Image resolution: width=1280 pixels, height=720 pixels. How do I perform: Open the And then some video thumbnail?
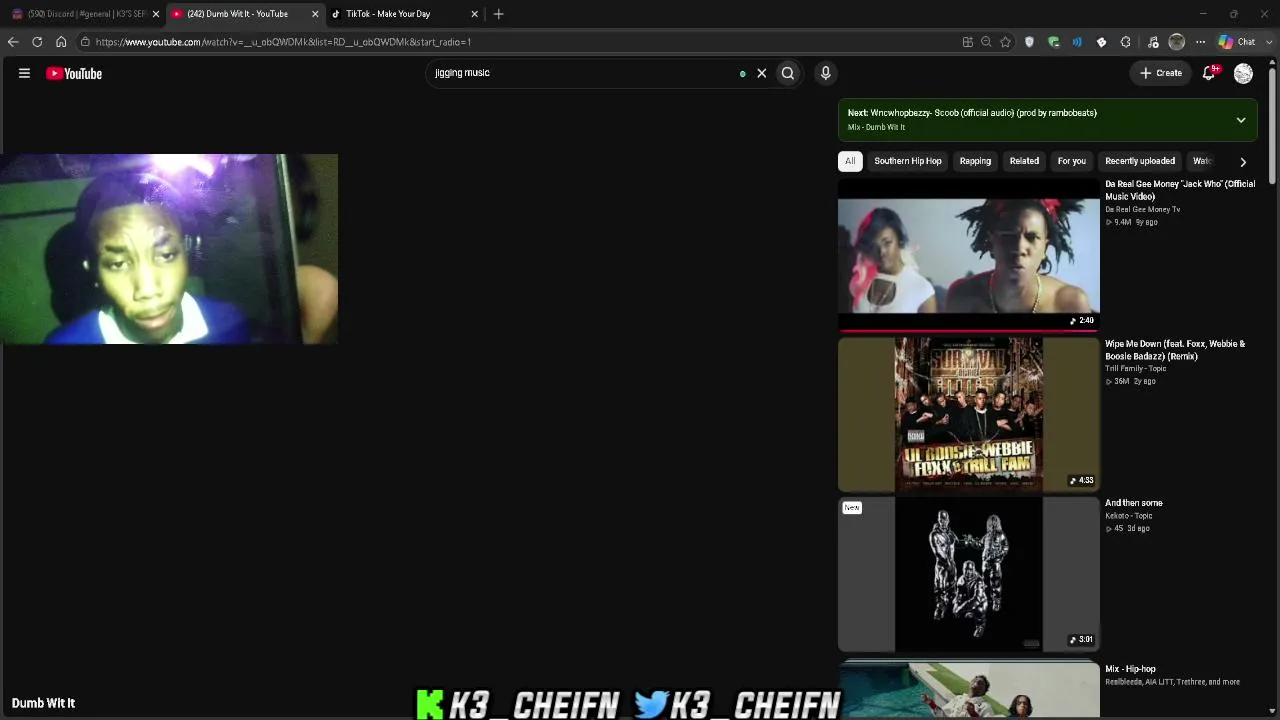pos(969,574)
